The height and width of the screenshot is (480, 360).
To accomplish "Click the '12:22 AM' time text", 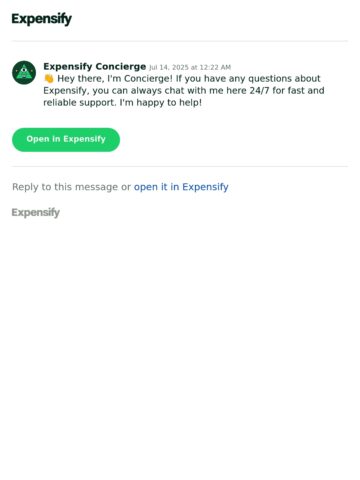I will point(215,67).
